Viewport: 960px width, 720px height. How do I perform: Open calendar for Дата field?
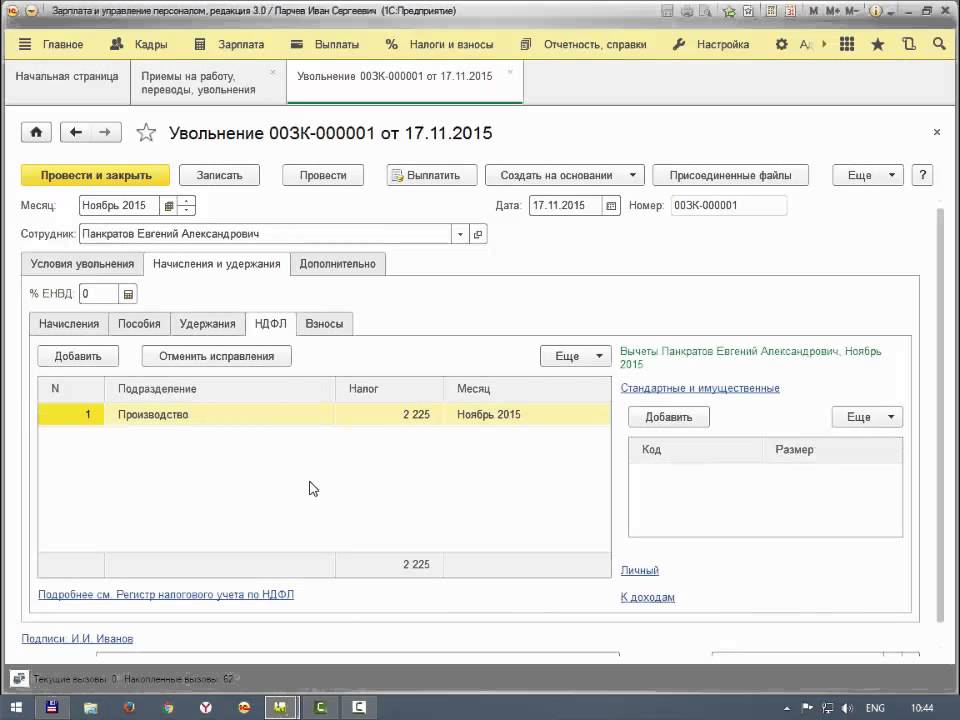click(611, 206)
